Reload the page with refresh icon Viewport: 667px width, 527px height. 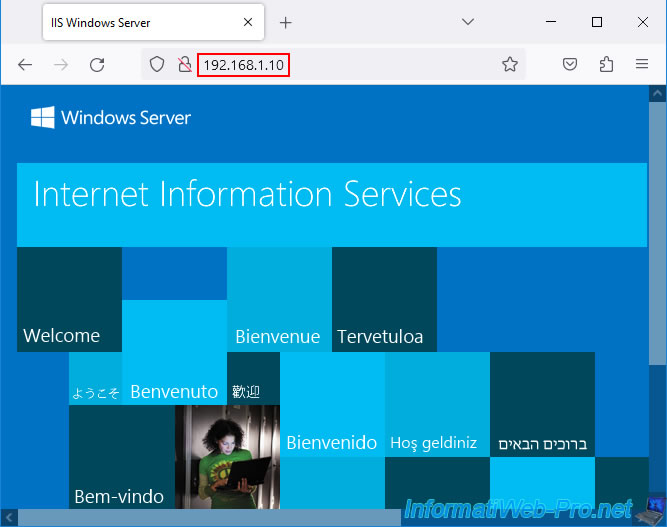[97, 65]
